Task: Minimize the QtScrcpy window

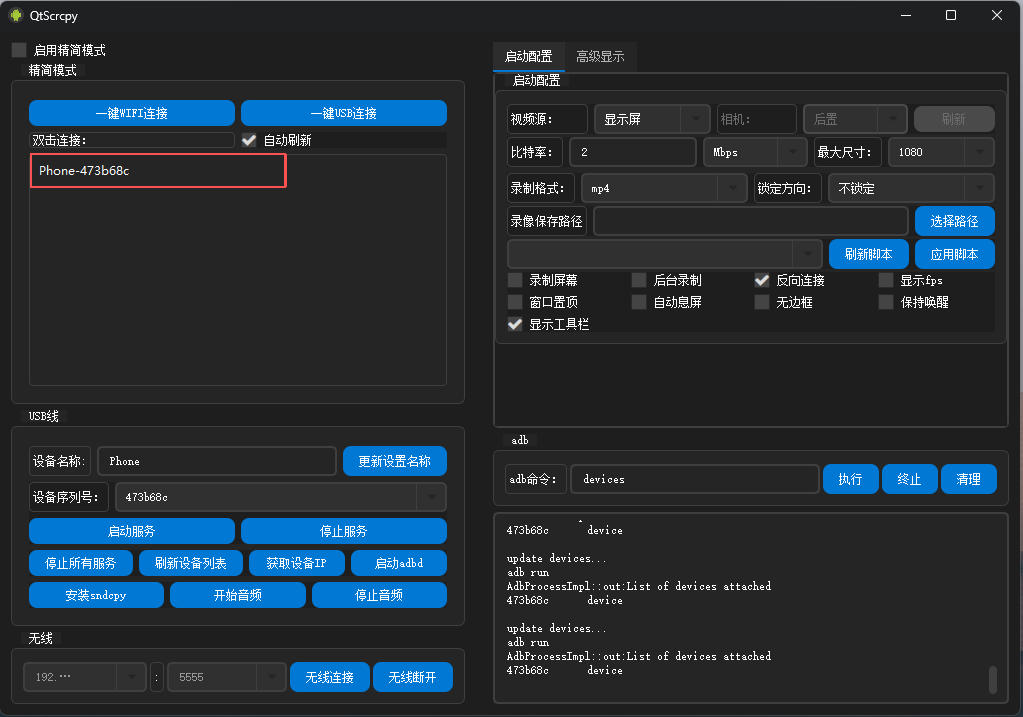Action: [x=906, y=15]
